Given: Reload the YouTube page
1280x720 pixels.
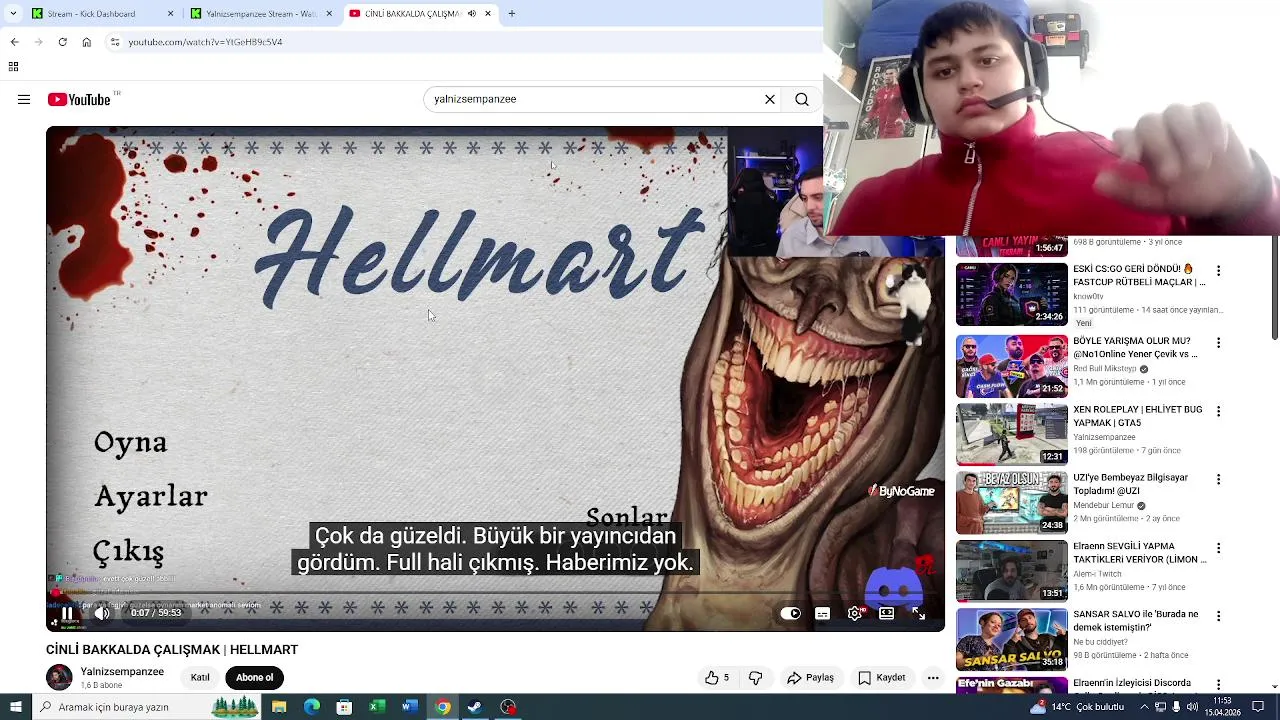Looking at the screenshot, I should (62, 42).
